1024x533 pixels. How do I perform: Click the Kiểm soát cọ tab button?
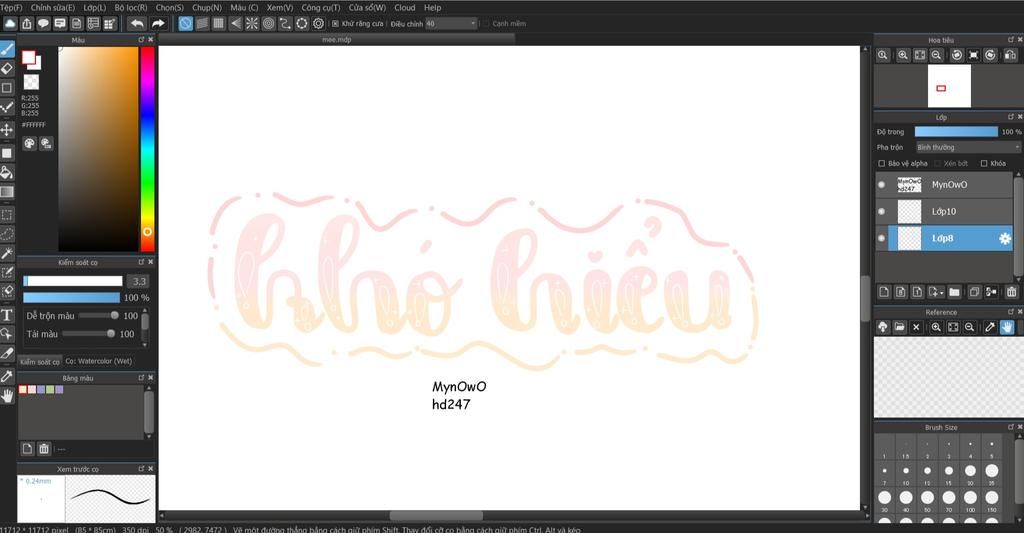pos(40,361)
